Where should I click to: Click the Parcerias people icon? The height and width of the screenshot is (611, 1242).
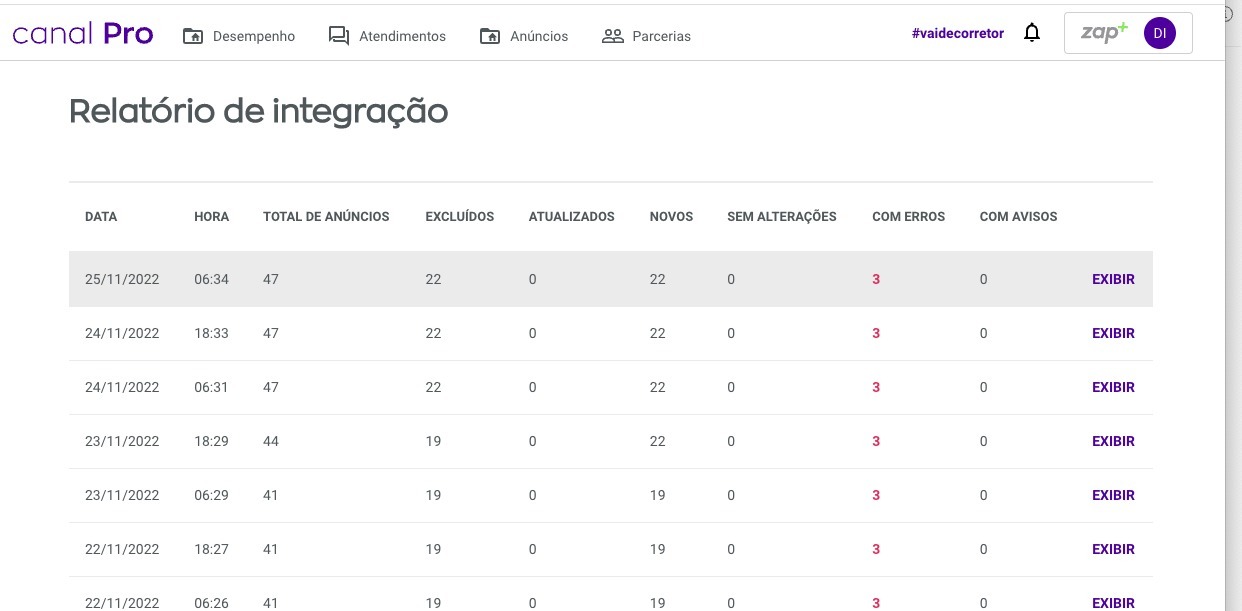tap(613, 36)
